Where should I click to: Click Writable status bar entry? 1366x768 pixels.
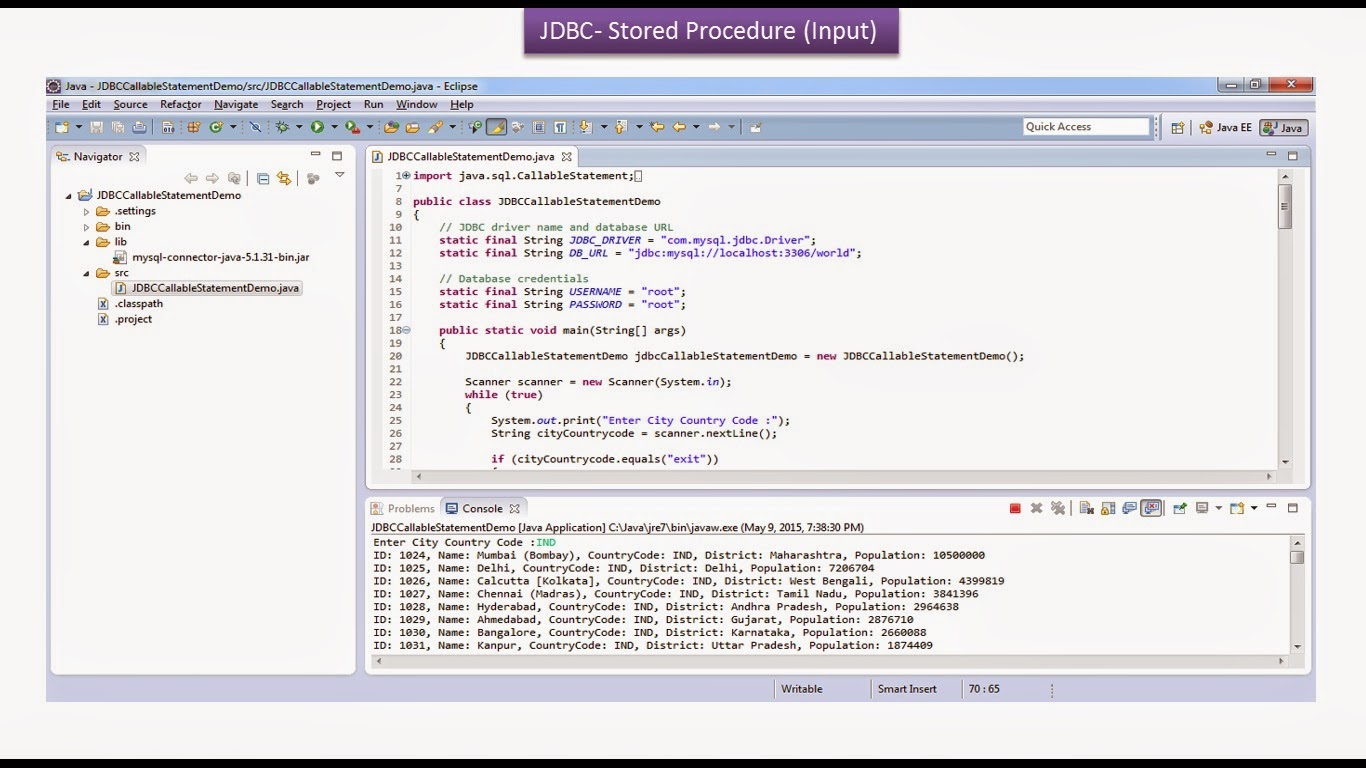[x=802, y=689]
